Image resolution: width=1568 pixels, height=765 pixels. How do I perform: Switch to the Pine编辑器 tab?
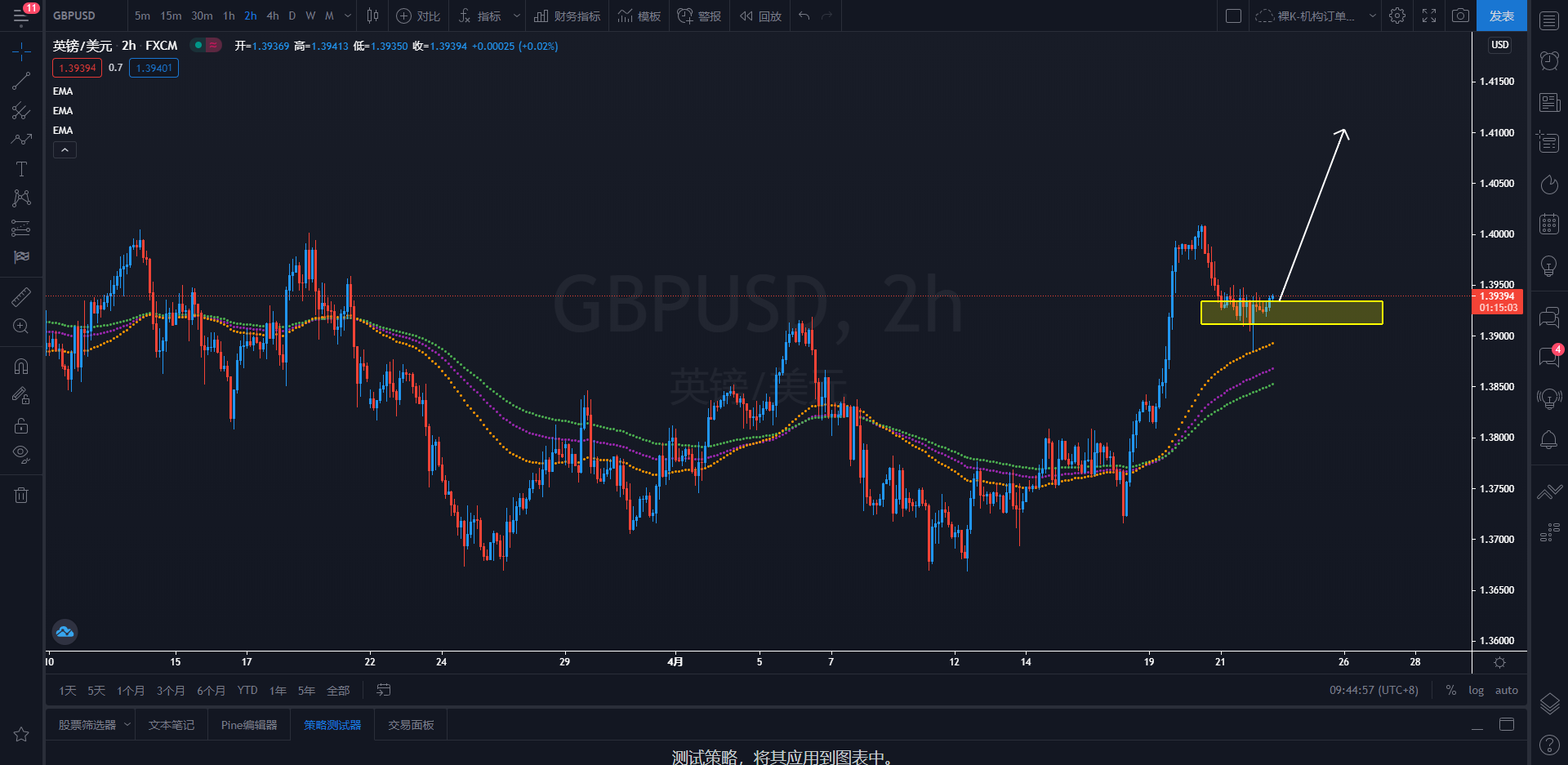[x=249, y=725]
